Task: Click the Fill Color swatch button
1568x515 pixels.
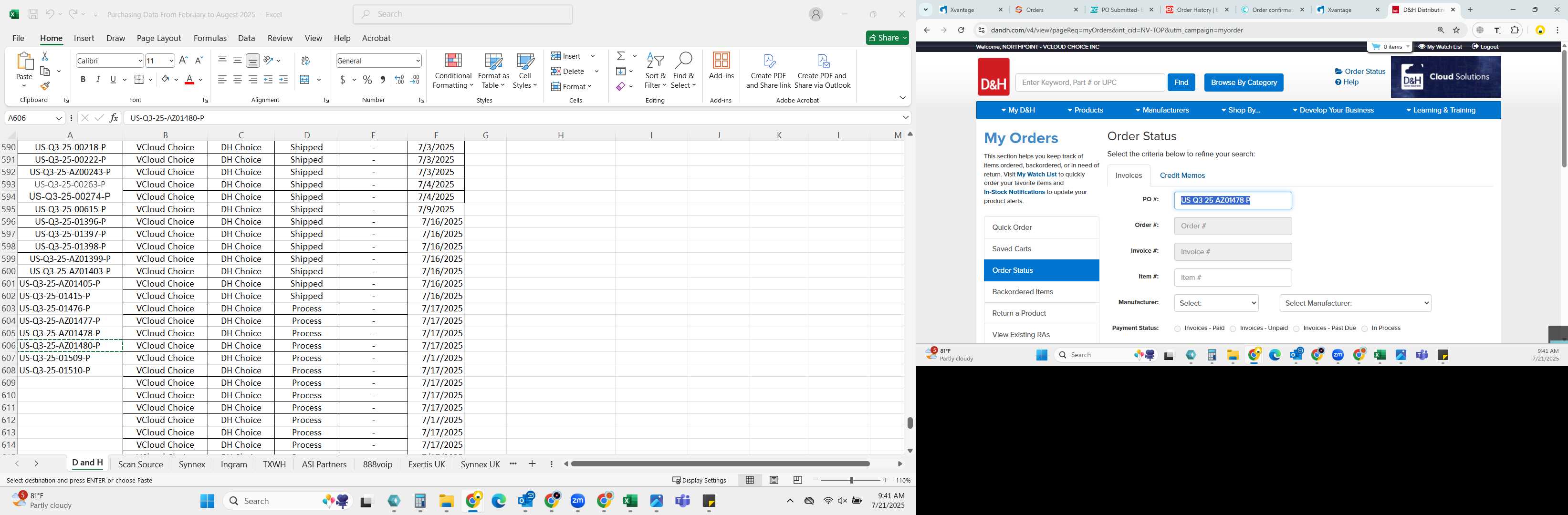Action: [166, 80]
